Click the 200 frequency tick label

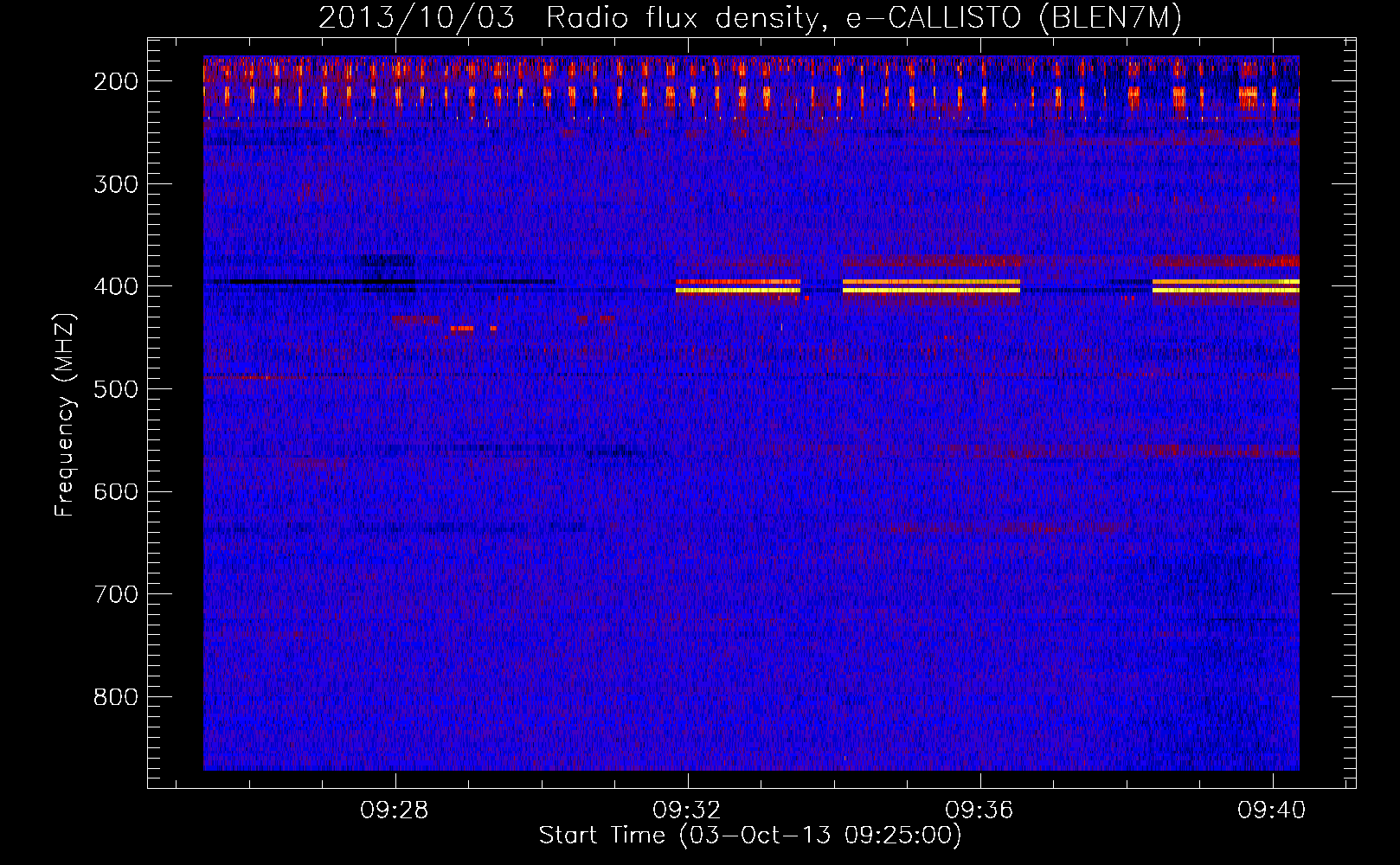click(x=115, y=81)
